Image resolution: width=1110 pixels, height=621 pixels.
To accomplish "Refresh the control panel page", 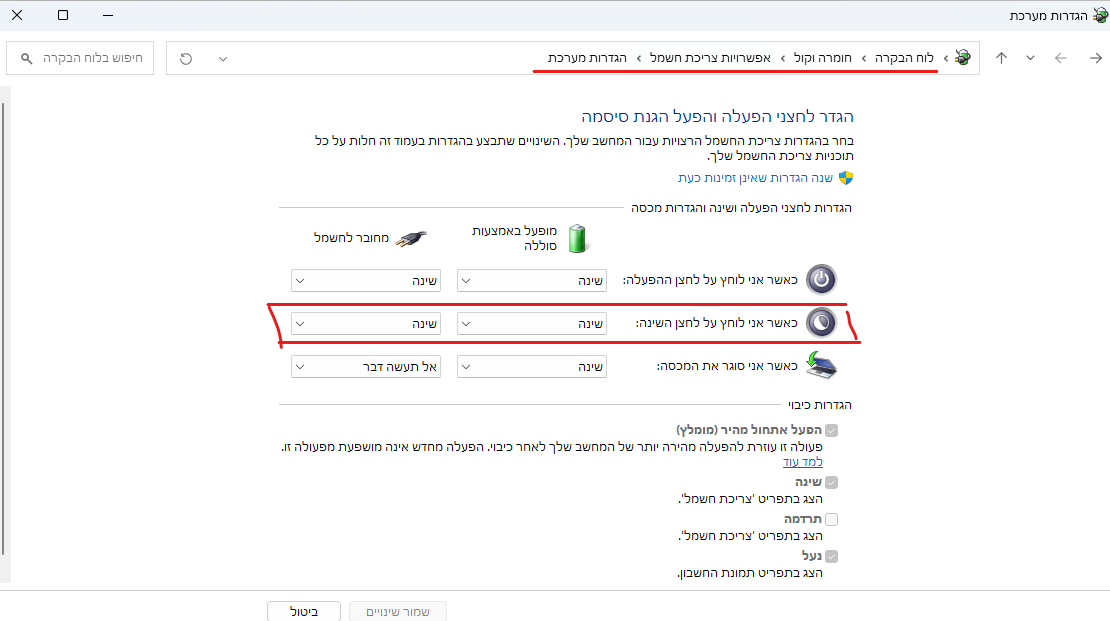I will [186, 59].
